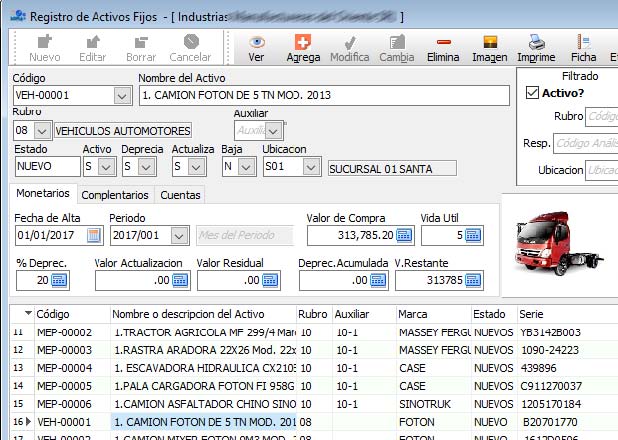Switch to the Monetarios tab

43,193
